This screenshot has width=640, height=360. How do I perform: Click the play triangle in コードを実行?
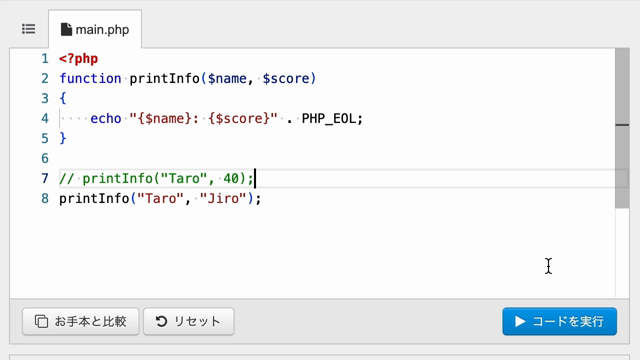[520, 321]
